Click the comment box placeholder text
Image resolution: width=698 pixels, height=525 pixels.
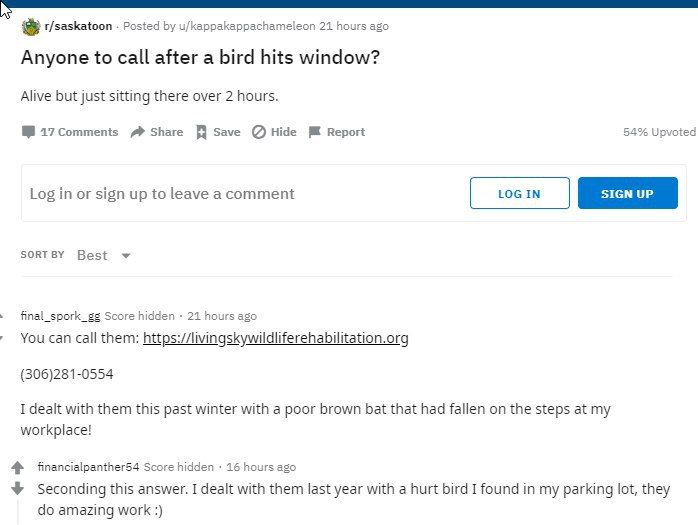pos(162,194)
